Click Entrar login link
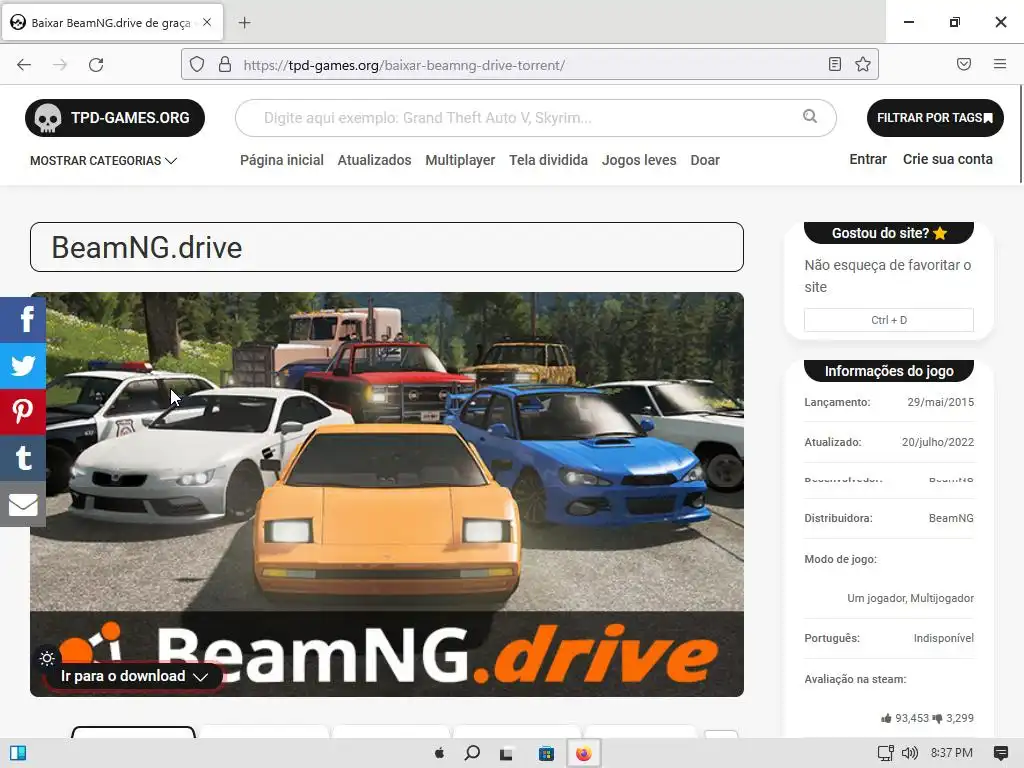This screenshot has height=768, width=1024. (x=868, y=159)
